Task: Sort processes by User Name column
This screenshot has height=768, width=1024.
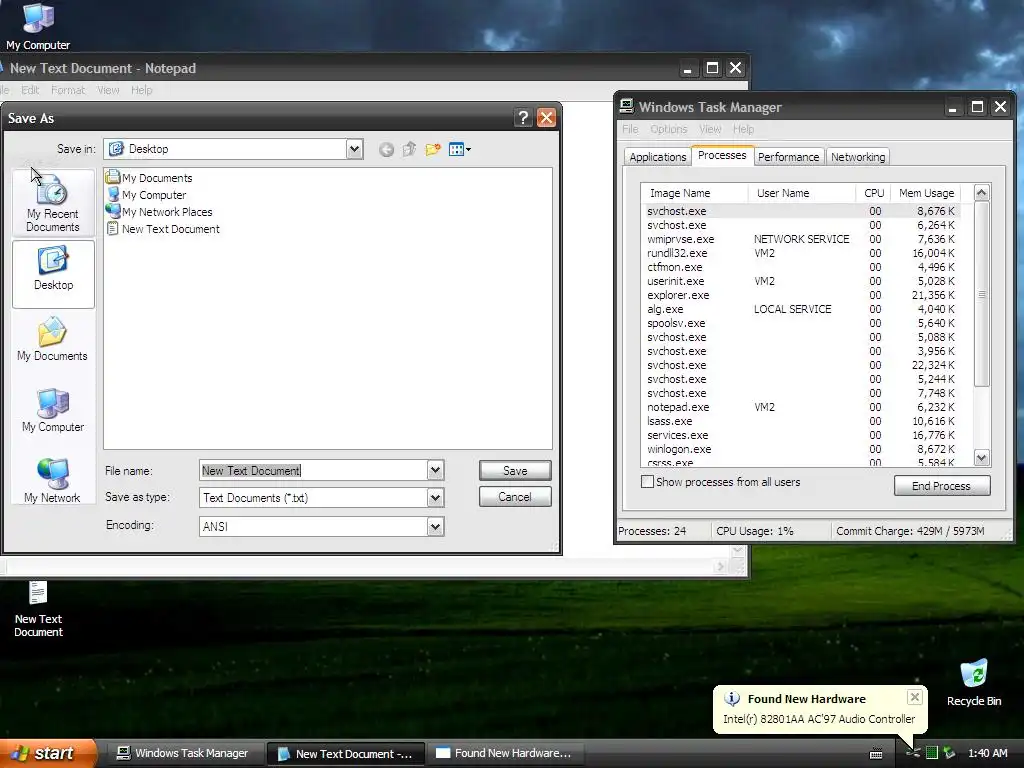Action: click(x=801, y=193)
